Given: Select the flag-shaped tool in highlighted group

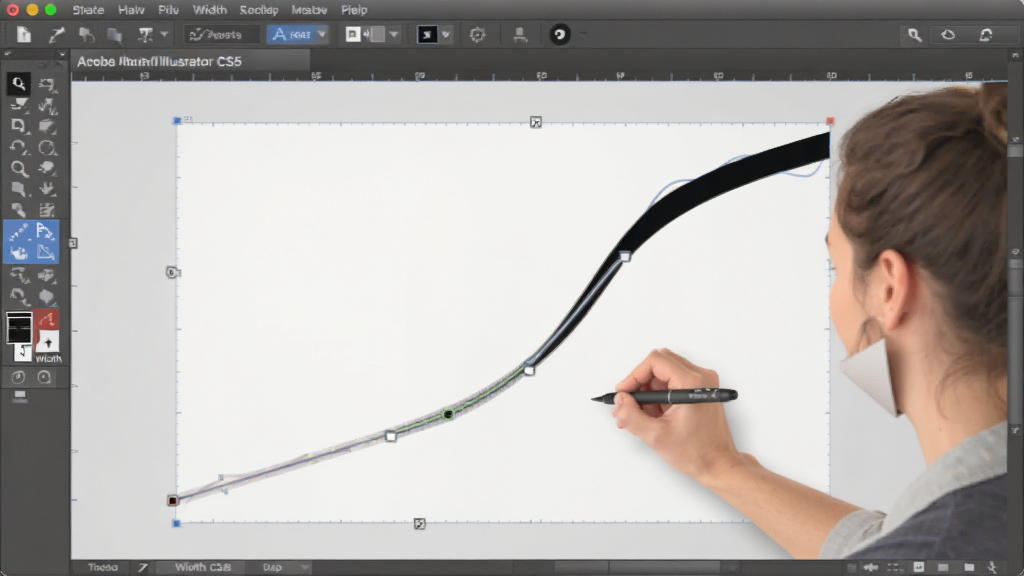Looking at the screenshot, I should (x=45, y=231).
